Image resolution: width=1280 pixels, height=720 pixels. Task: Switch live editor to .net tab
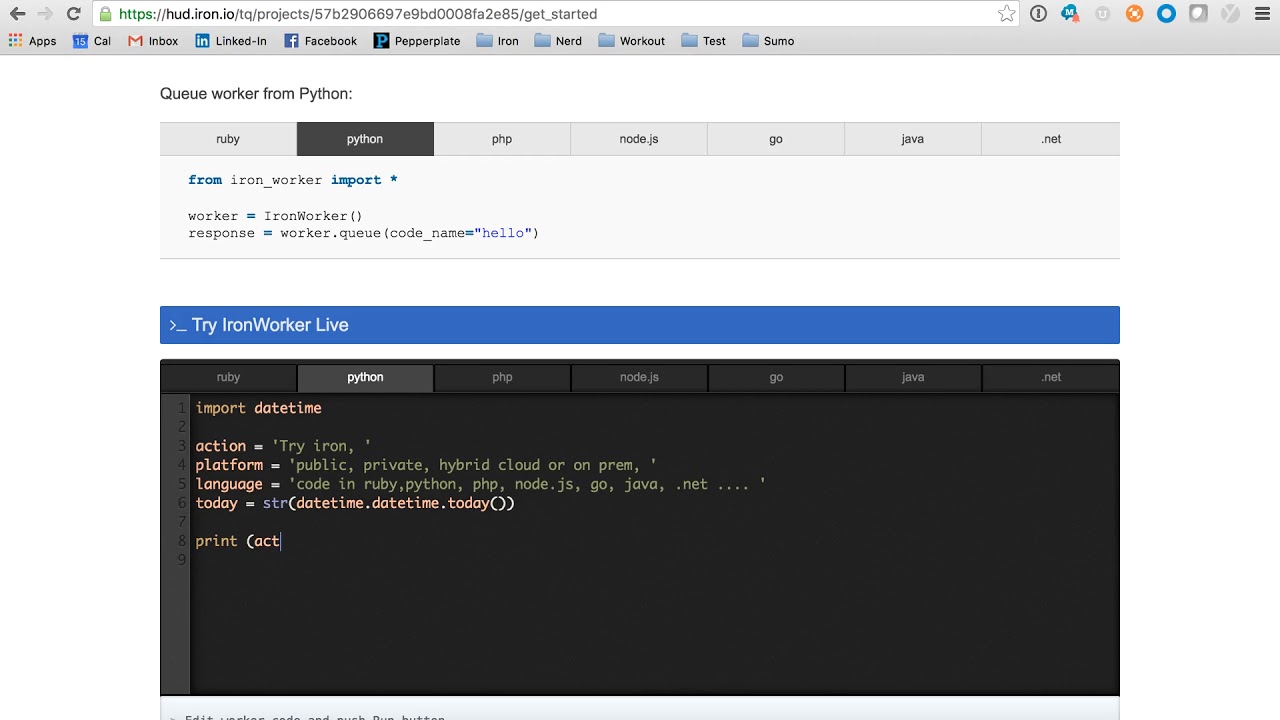coord(1051,377)
